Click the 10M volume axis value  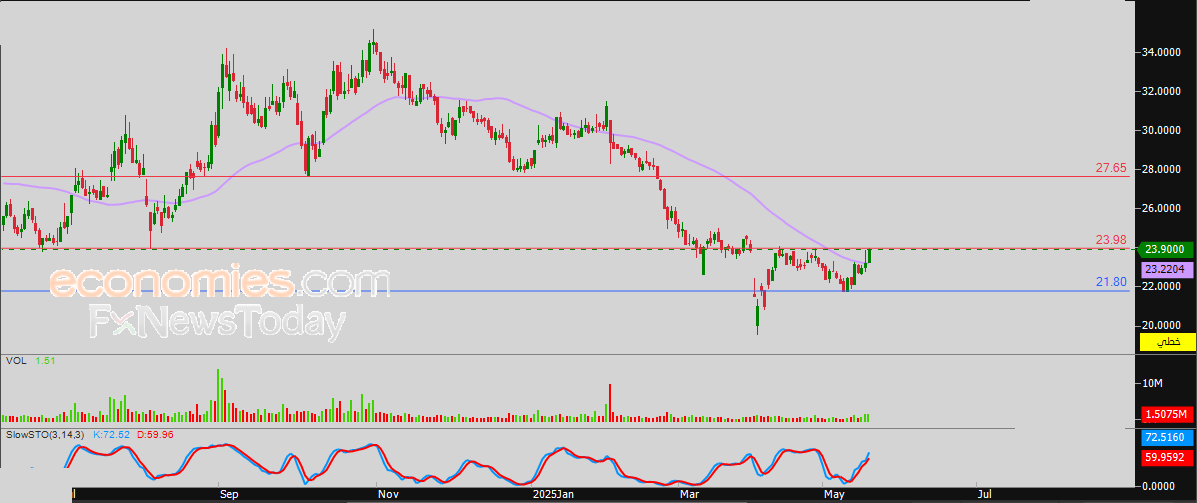click(x=1152, y=383)
